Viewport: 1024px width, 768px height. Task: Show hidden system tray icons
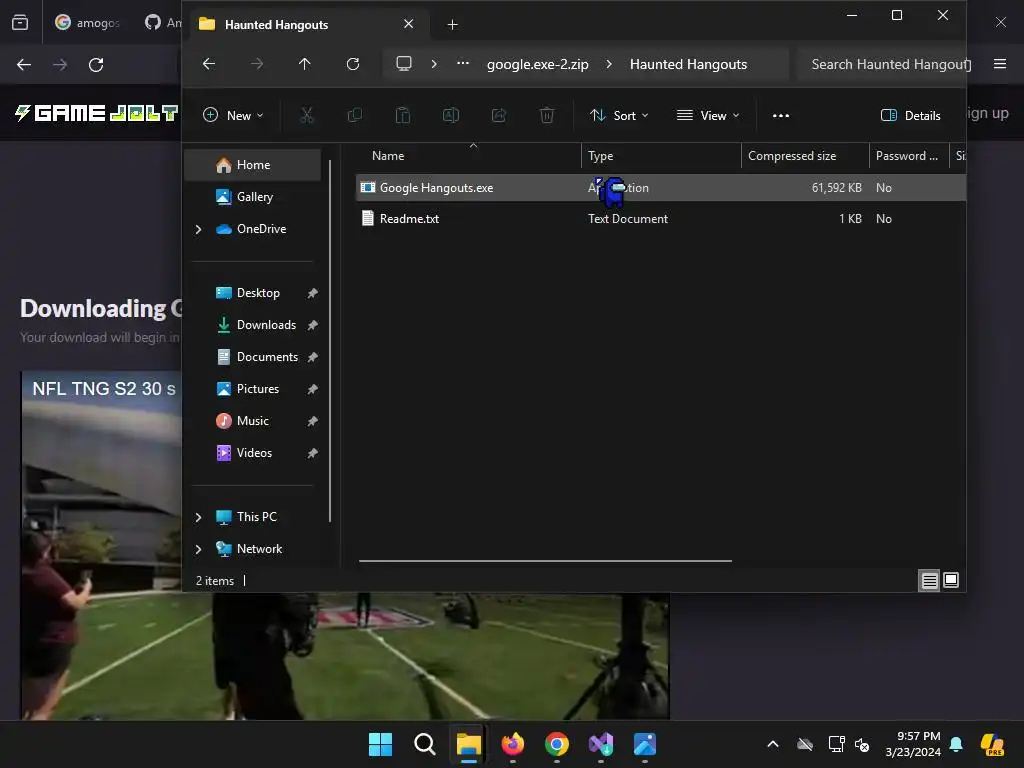coord(773,744)
